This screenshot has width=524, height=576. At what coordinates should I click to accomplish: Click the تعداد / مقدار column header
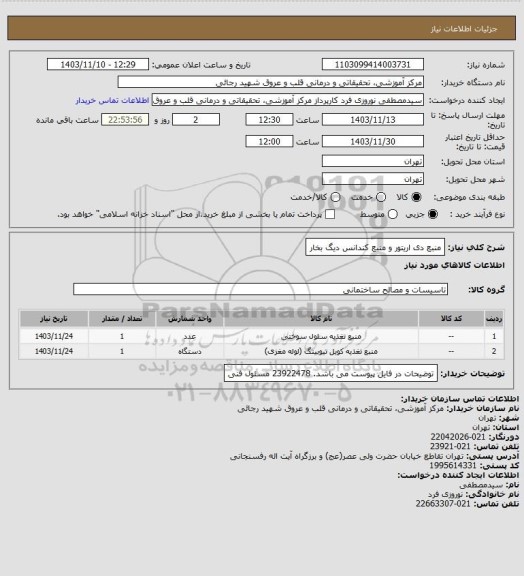click(122, 319)
